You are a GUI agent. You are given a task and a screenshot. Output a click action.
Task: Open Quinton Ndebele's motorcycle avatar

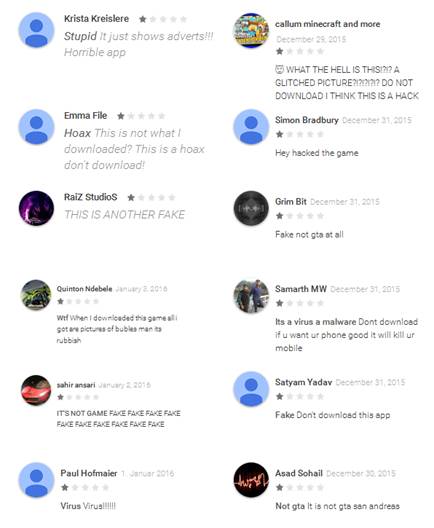pyautogui.click(x=36, y=295)
